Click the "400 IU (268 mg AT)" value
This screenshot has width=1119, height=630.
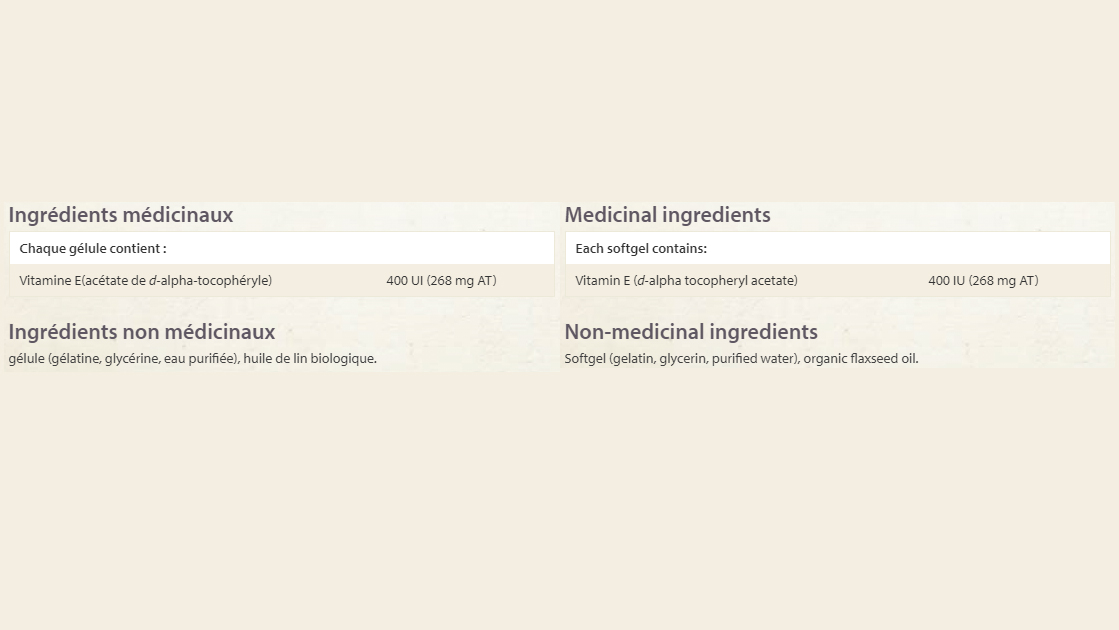click(983, 281)
